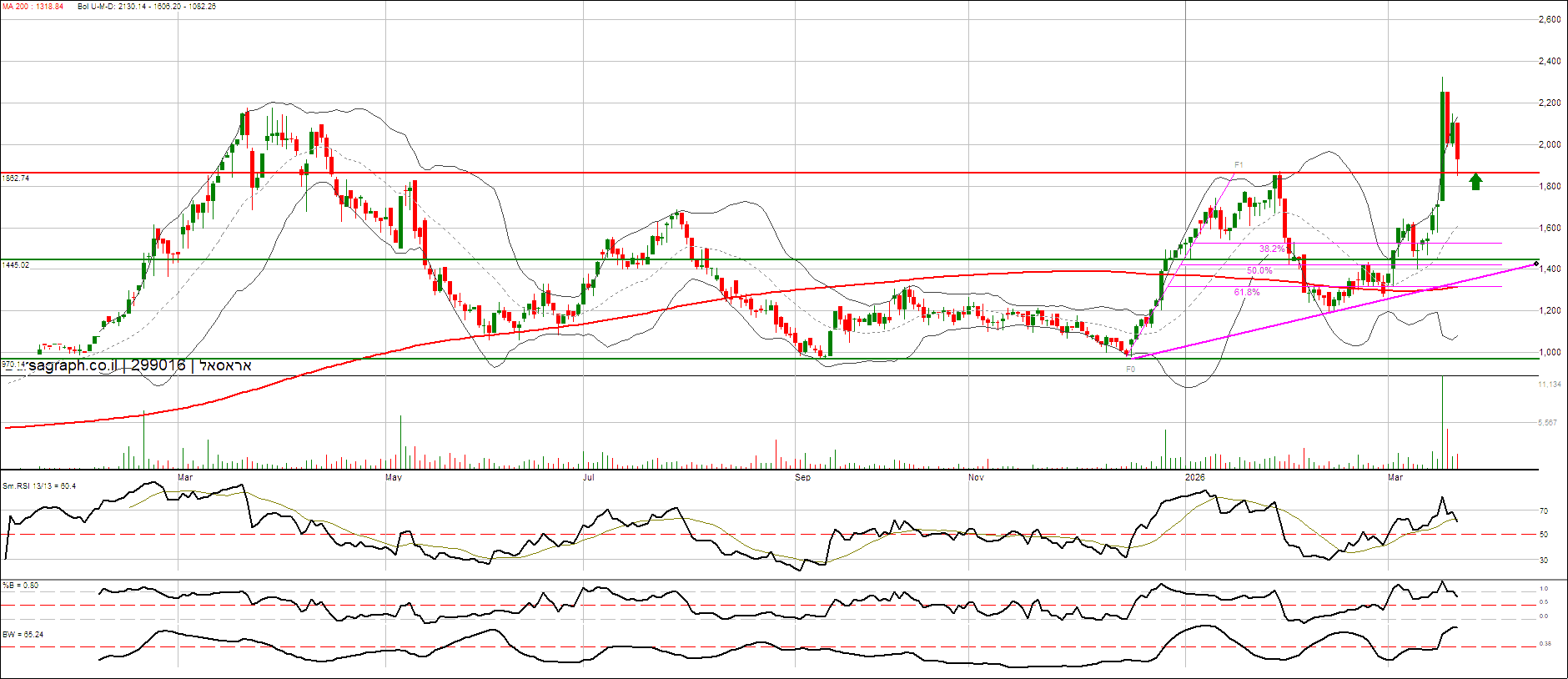Select the 1445.02 support level label
1568x679 pixels.
click(x=16, y=265)
